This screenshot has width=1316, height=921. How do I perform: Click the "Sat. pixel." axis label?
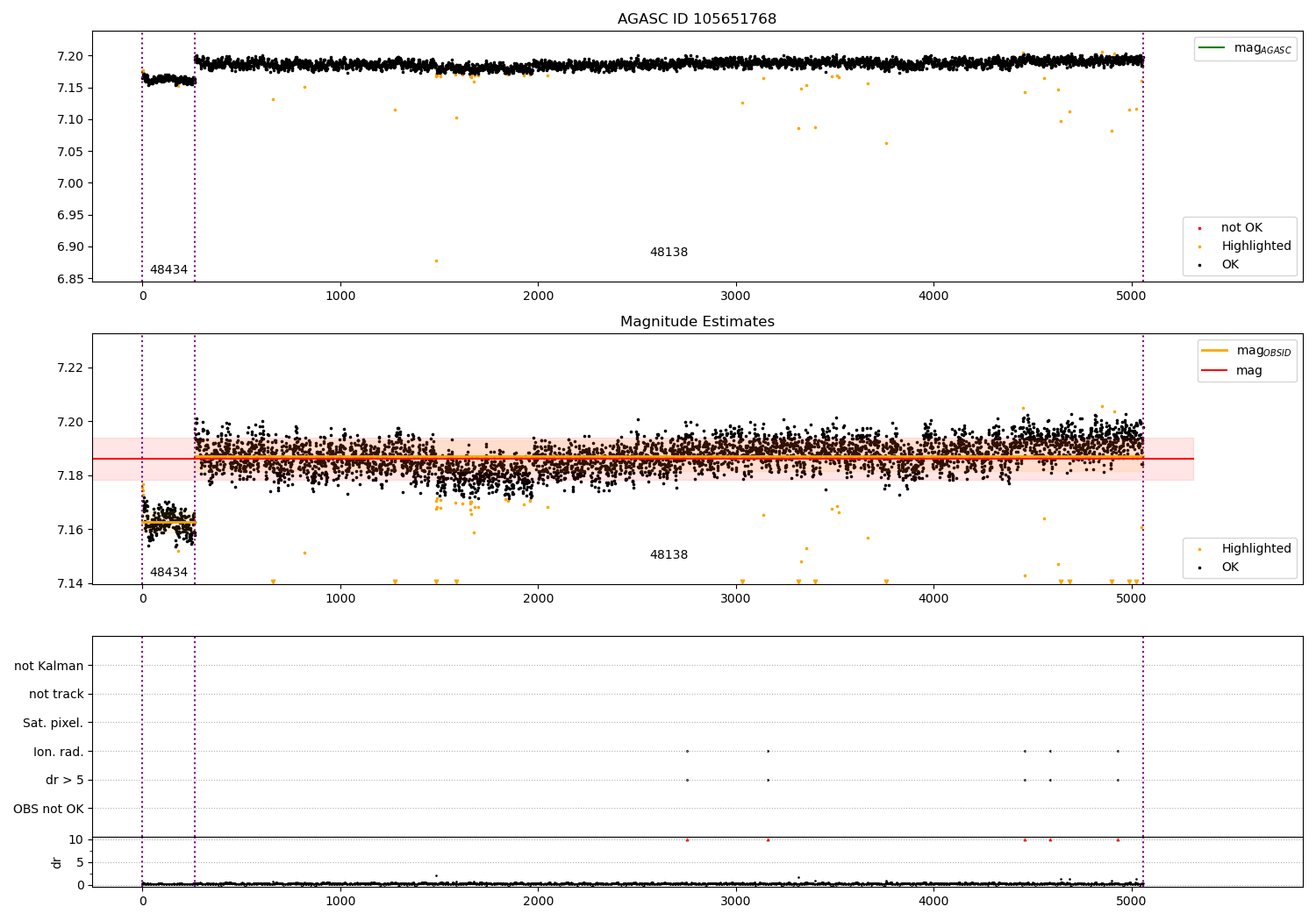54,723
